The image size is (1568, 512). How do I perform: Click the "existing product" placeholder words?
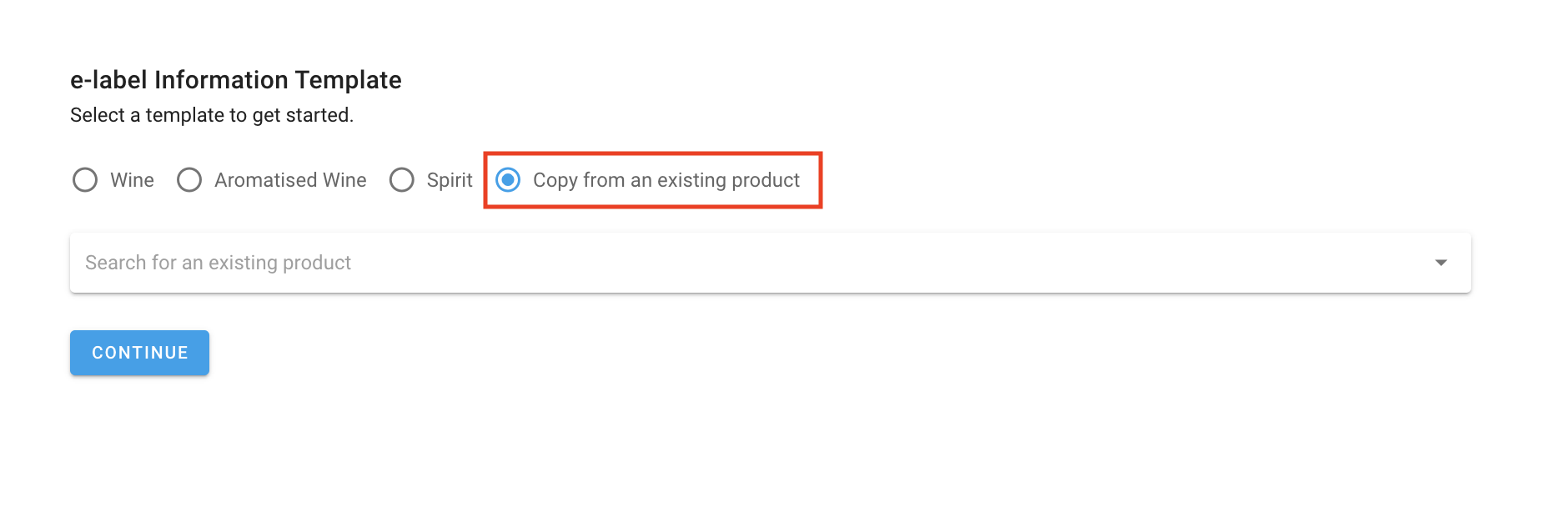pyautogui.click(x=279, y=263)
